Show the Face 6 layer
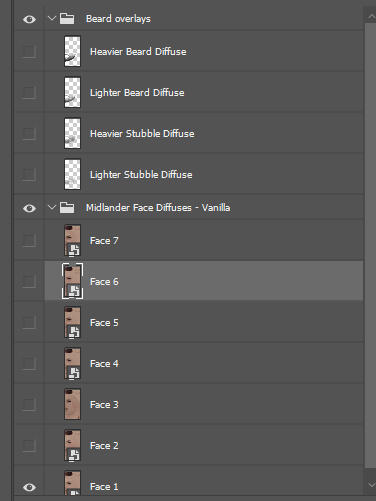 29,281
